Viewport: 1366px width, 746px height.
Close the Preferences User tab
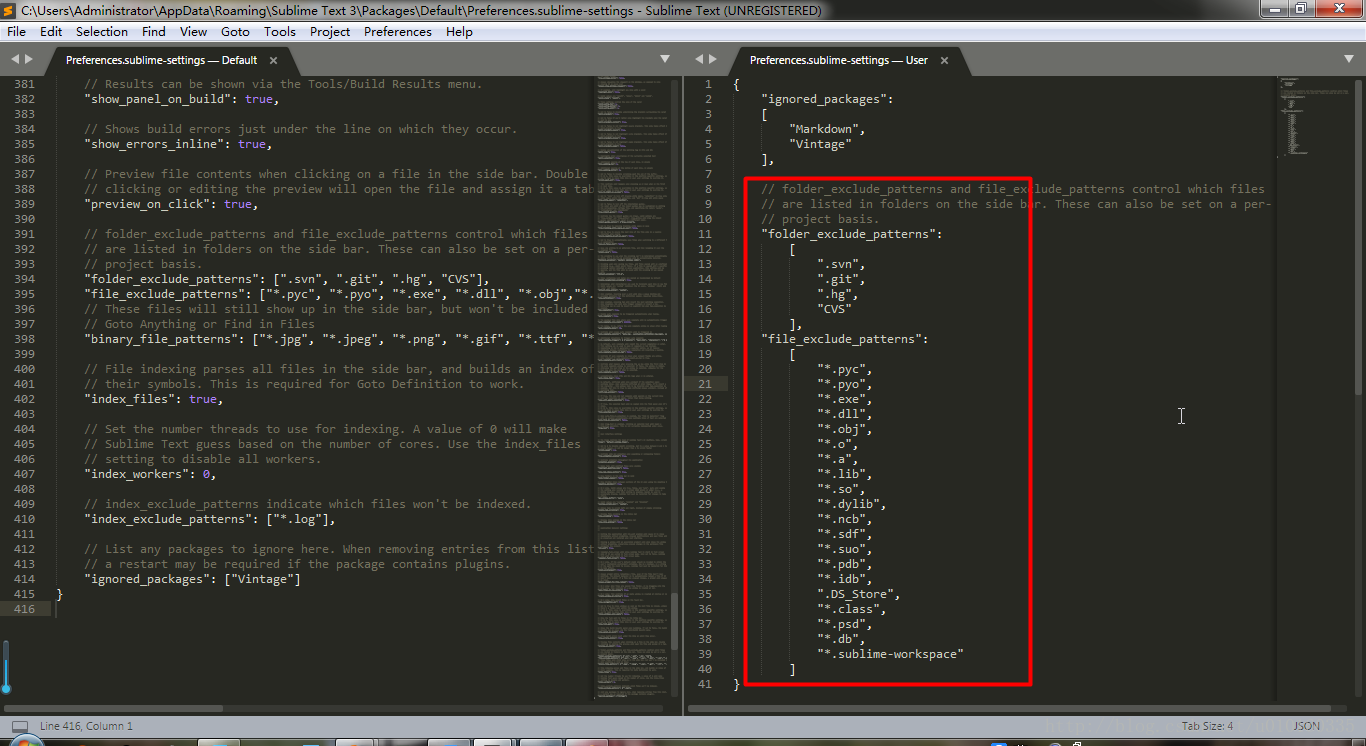(x=944, y=60)
